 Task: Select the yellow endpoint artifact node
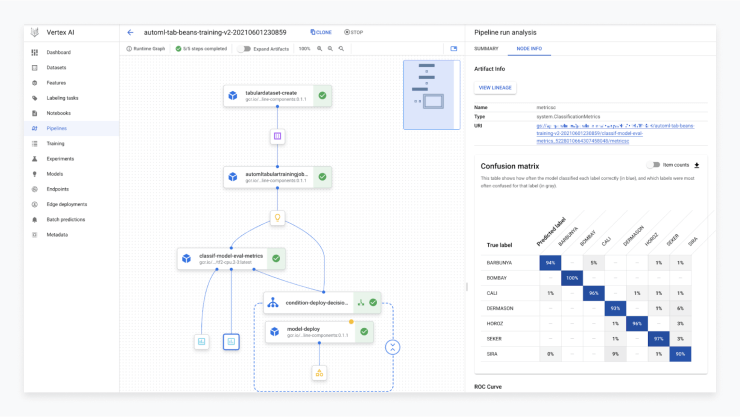320,373
